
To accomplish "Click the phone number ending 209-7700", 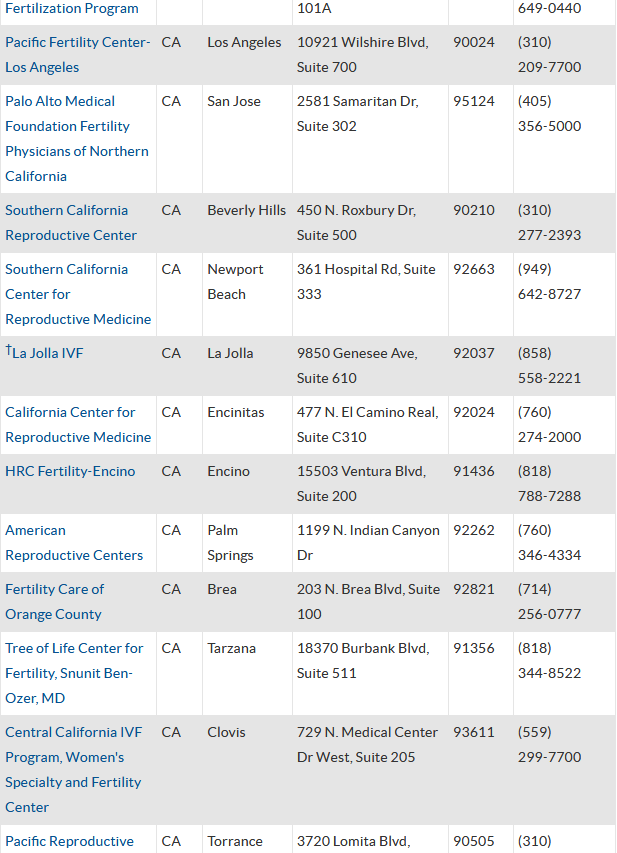I will coord(549,67).
